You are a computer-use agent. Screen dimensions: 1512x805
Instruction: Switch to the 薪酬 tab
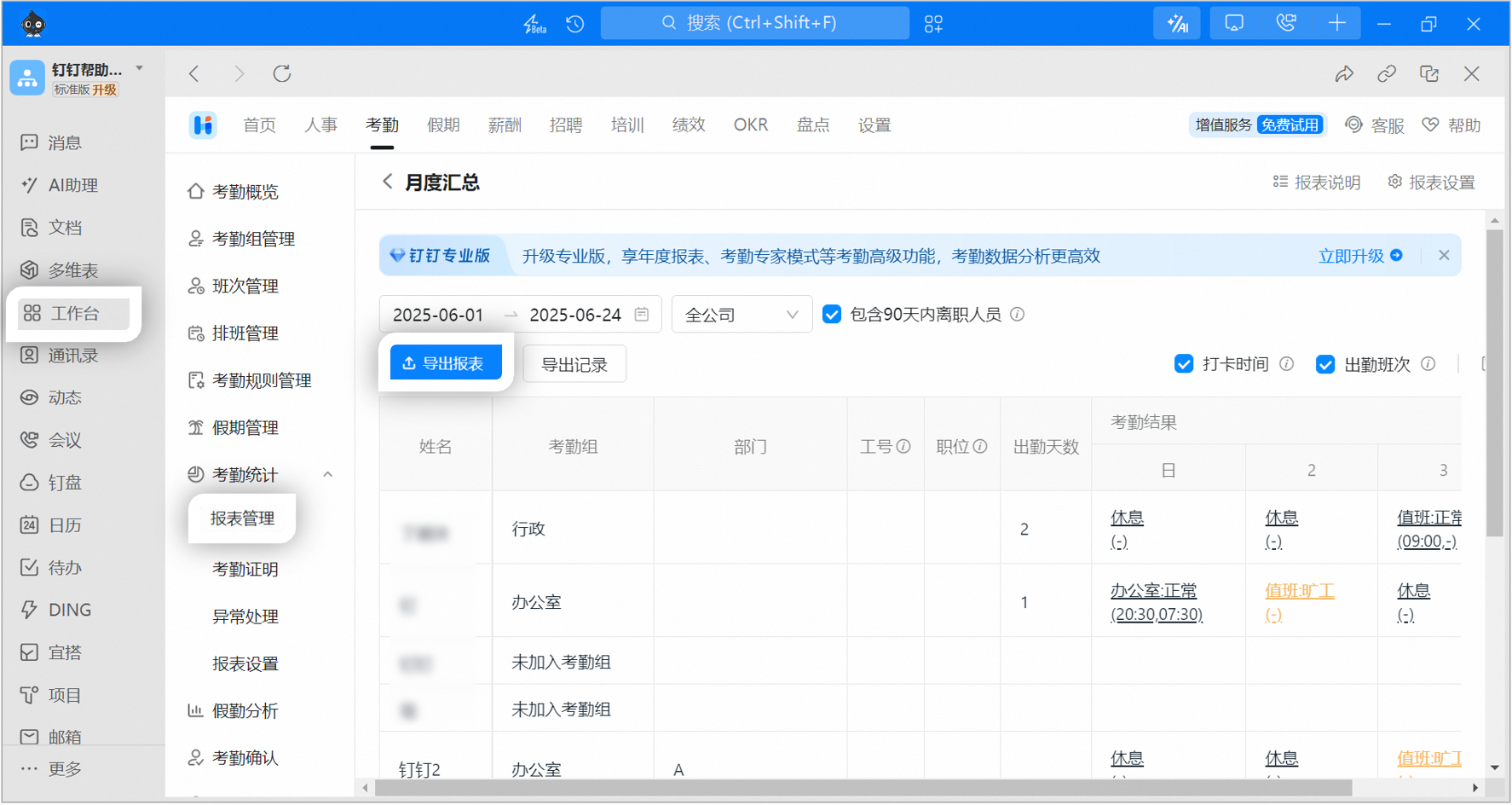click(505, 125)
